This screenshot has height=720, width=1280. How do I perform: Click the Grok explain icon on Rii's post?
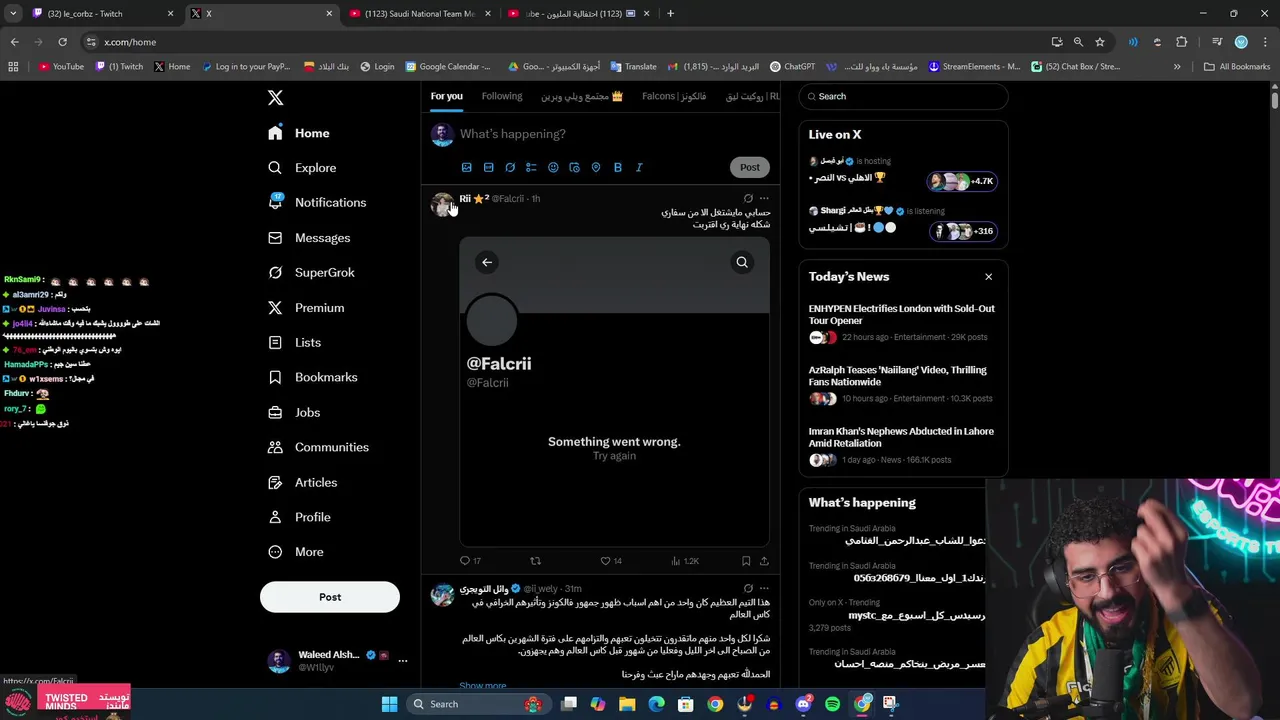[x=748, y=198]
